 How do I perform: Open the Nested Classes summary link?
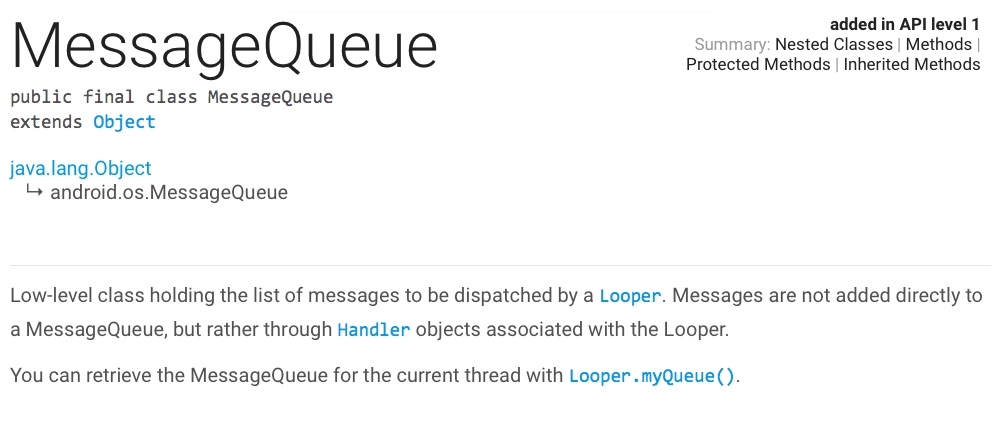833,44
